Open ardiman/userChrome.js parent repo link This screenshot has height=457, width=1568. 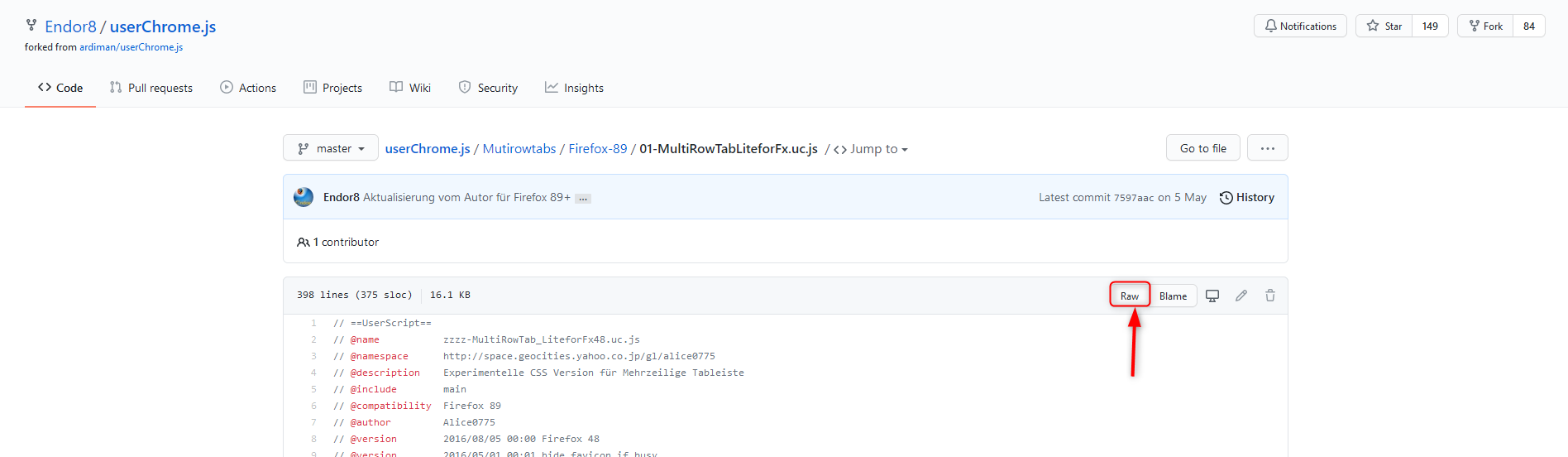tap(131, 47)
